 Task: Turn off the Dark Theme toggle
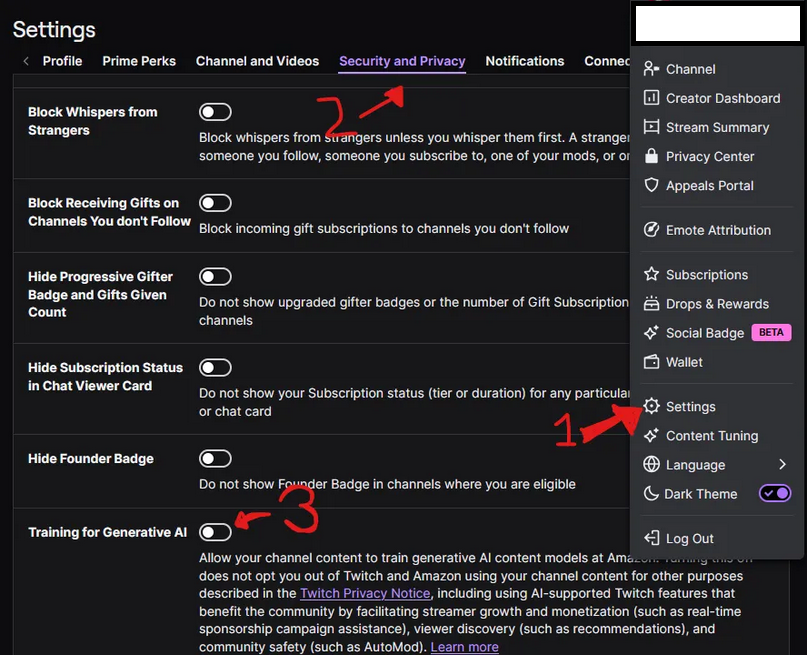coord(775,493)
